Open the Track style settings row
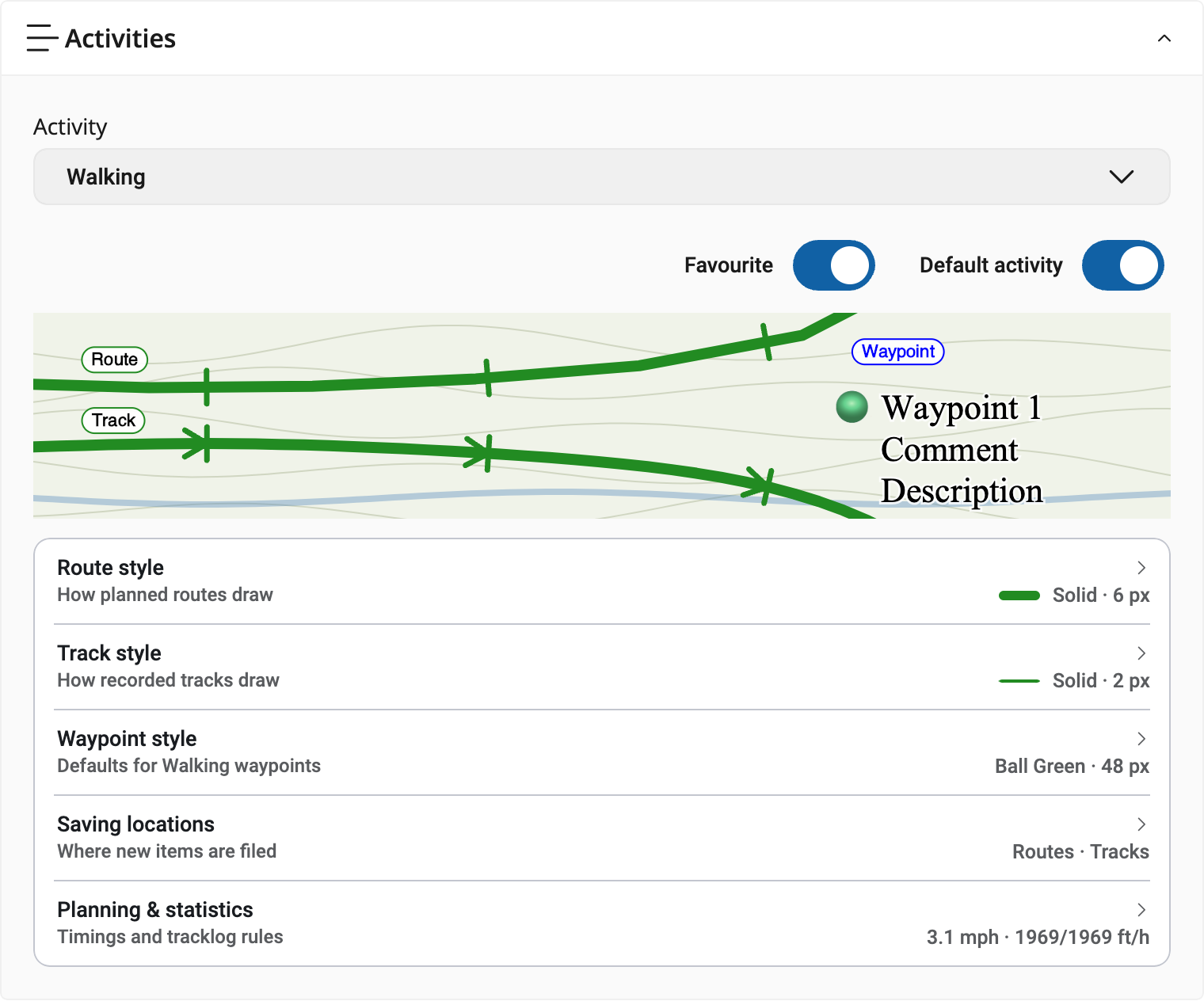 pos(601,667)
